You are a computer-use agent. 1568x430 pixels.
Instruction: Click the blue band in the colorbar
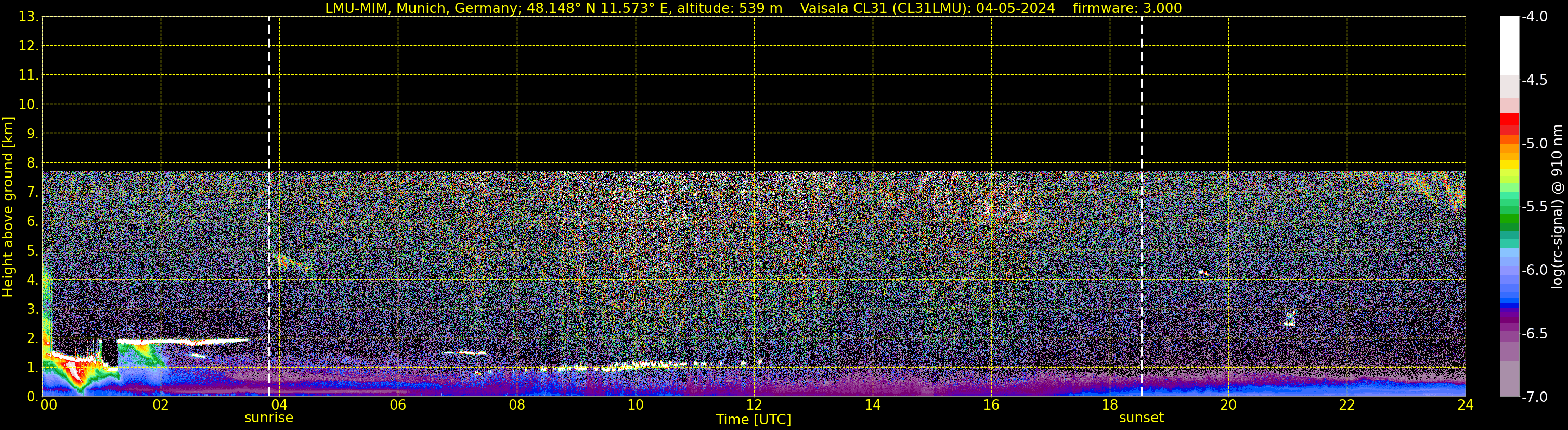1509,298
